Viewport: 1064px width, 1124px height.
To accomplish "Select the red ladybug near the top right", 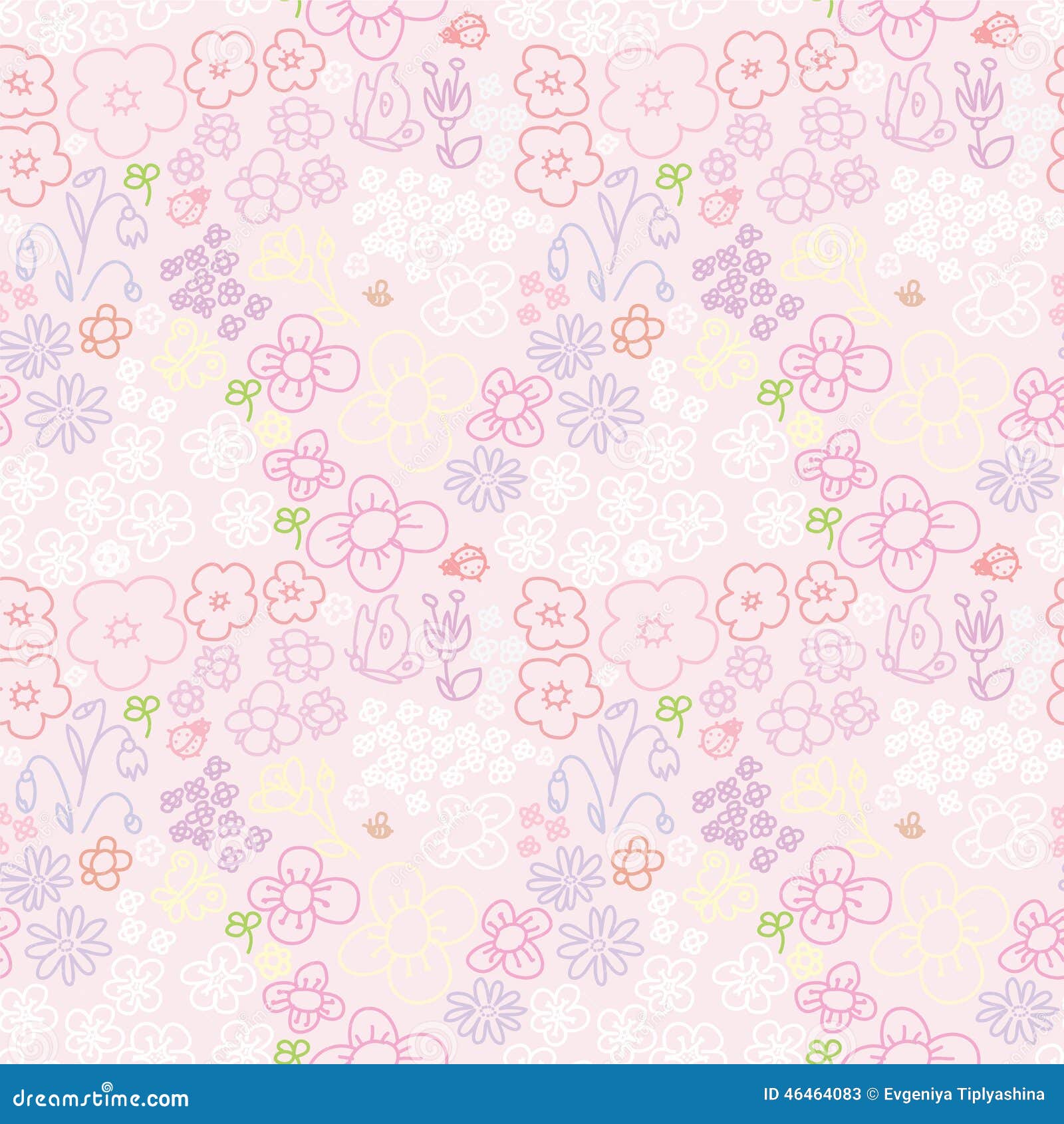I will [x=997, y=31].
